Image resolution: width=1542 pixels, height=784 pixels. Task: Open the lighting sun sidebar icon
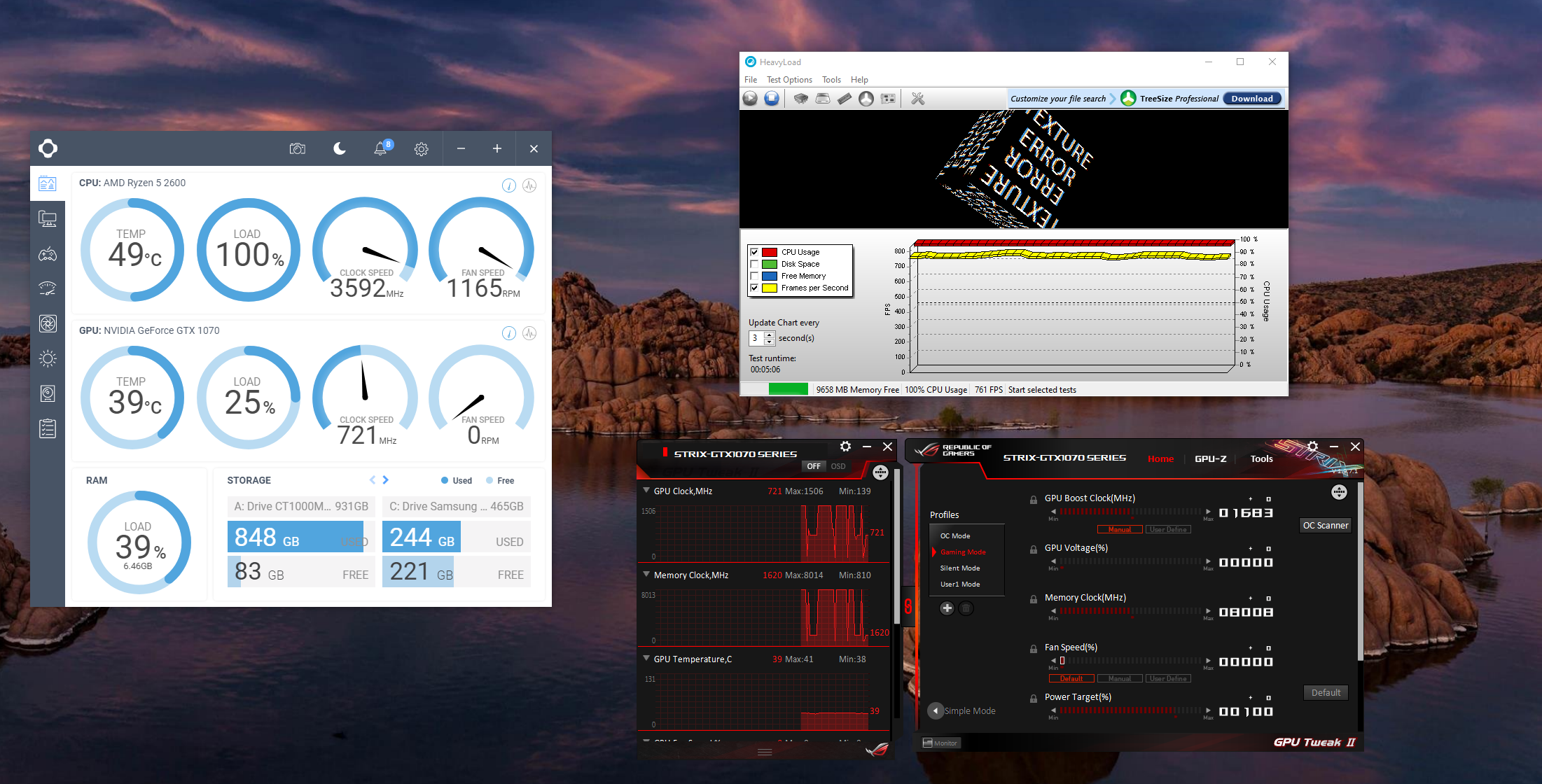(x=48, y=359)
